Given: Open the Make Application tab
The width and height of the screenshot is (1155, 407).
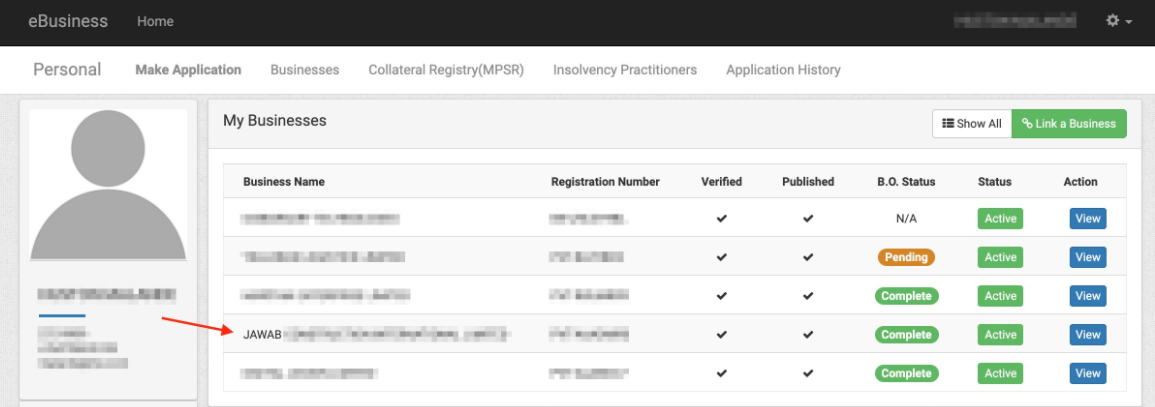Looking at the screenshot, I should pyautogui.click(x=188, y=70).
